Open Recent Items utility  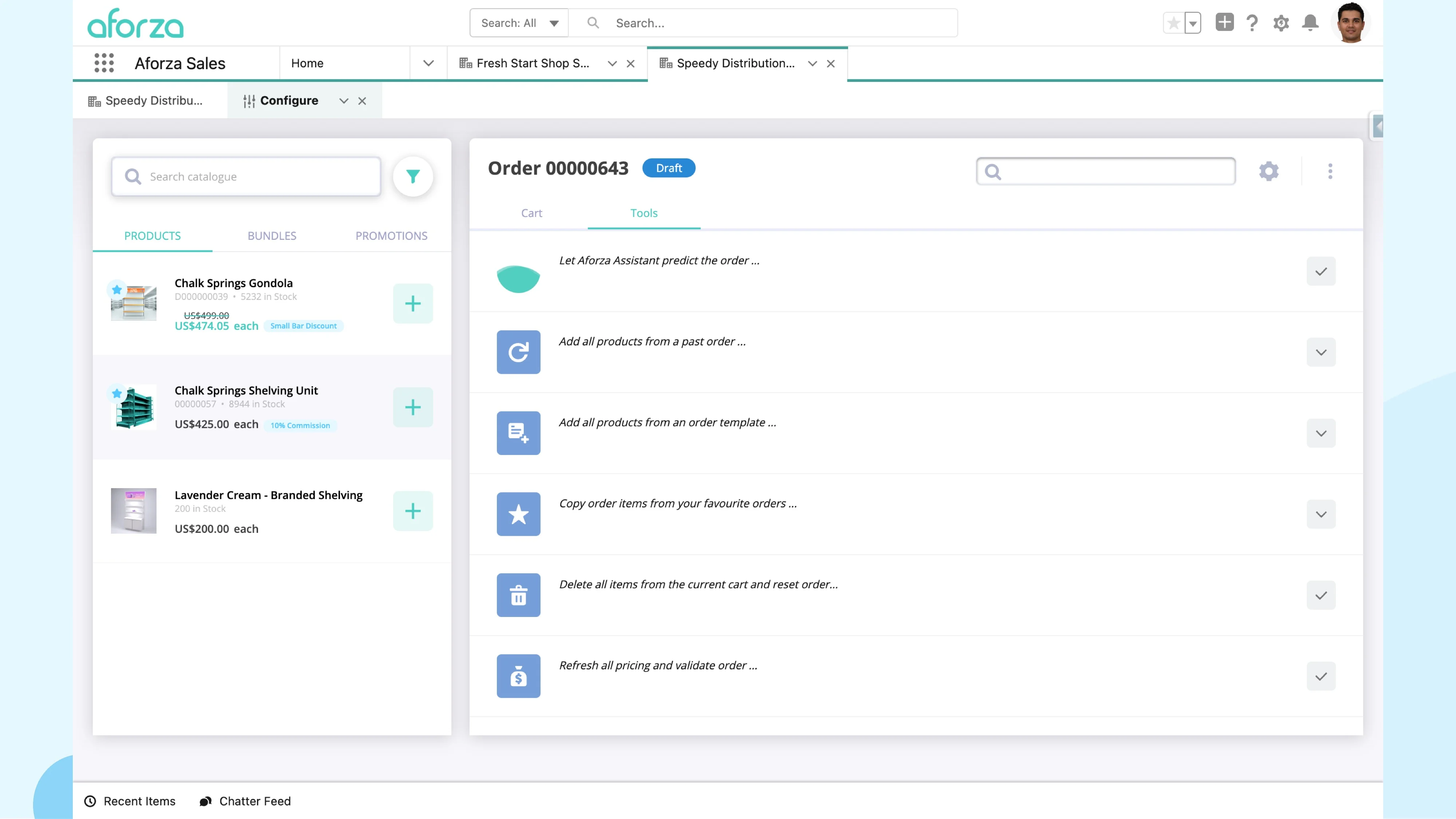pyautogui.click(x=130, y=801)
